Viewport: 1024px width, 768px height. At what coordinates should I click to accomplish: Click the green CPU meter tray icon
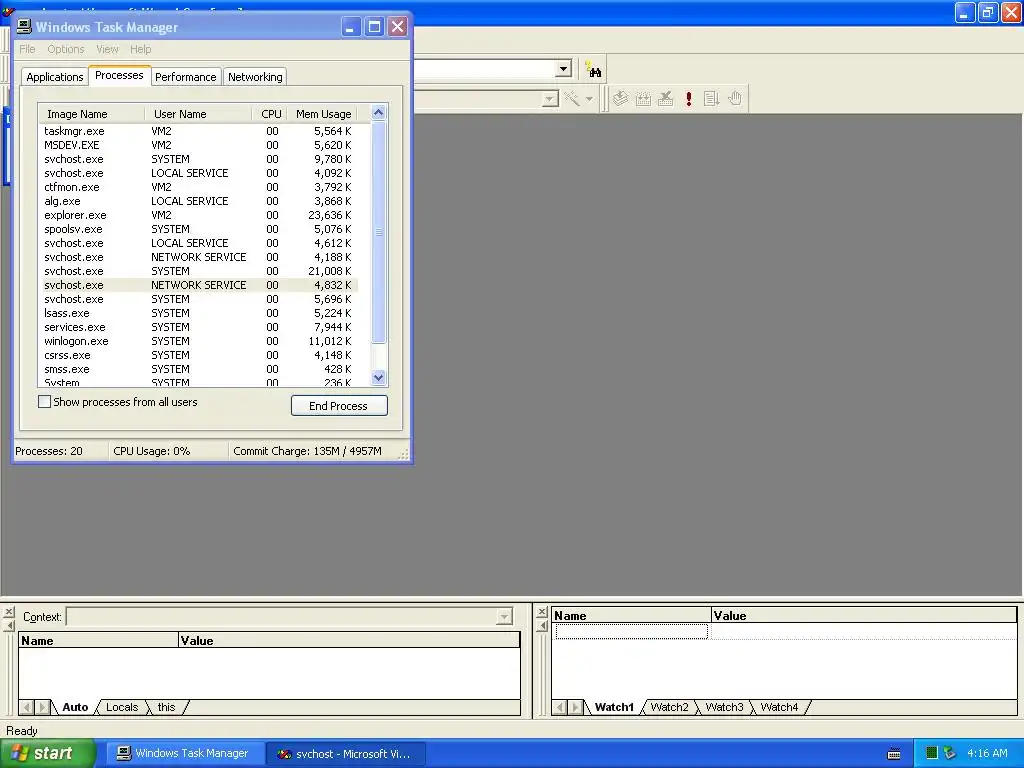point(932,753)
